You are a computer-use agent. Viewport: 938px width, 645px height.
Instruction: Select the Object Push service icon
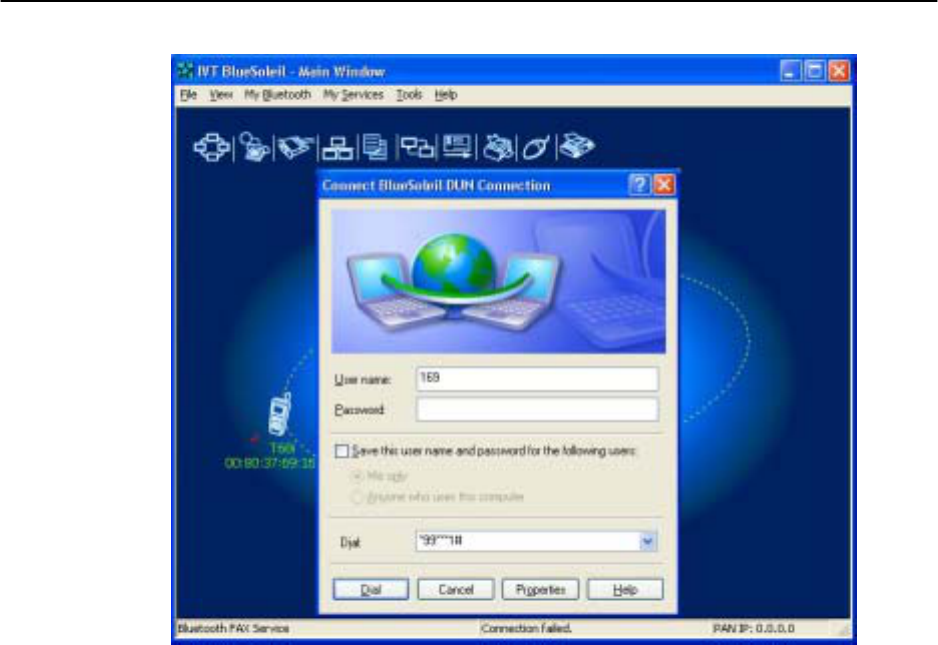pyautogui.click(x=458, y=147)
